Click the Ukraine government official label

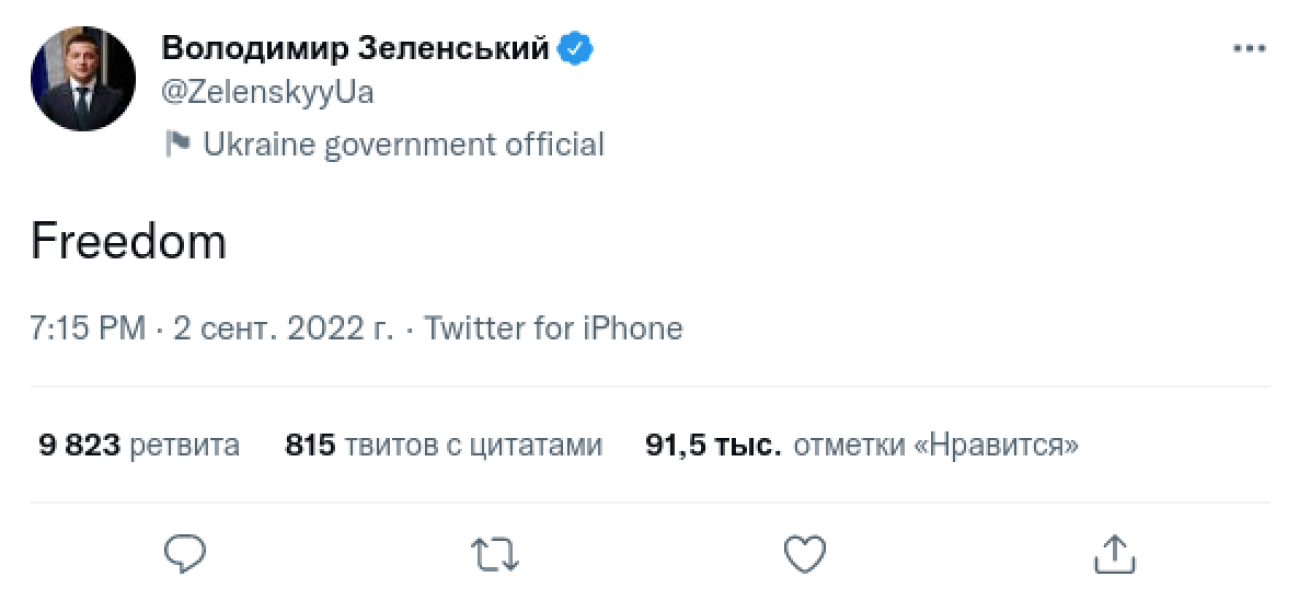click(404, 143)
